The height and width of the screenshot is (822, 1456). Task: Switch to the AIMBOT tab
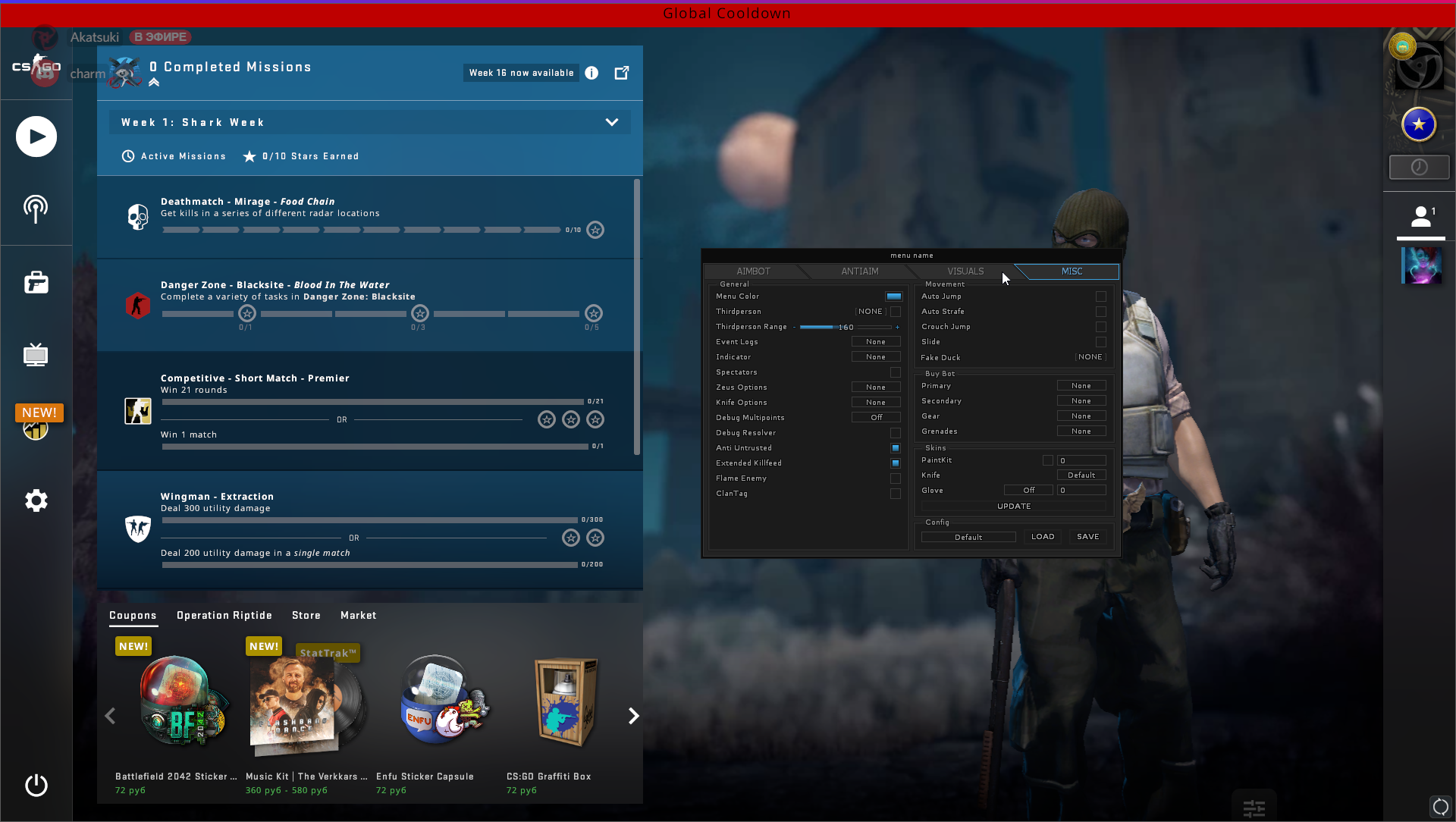pos(753,271)
